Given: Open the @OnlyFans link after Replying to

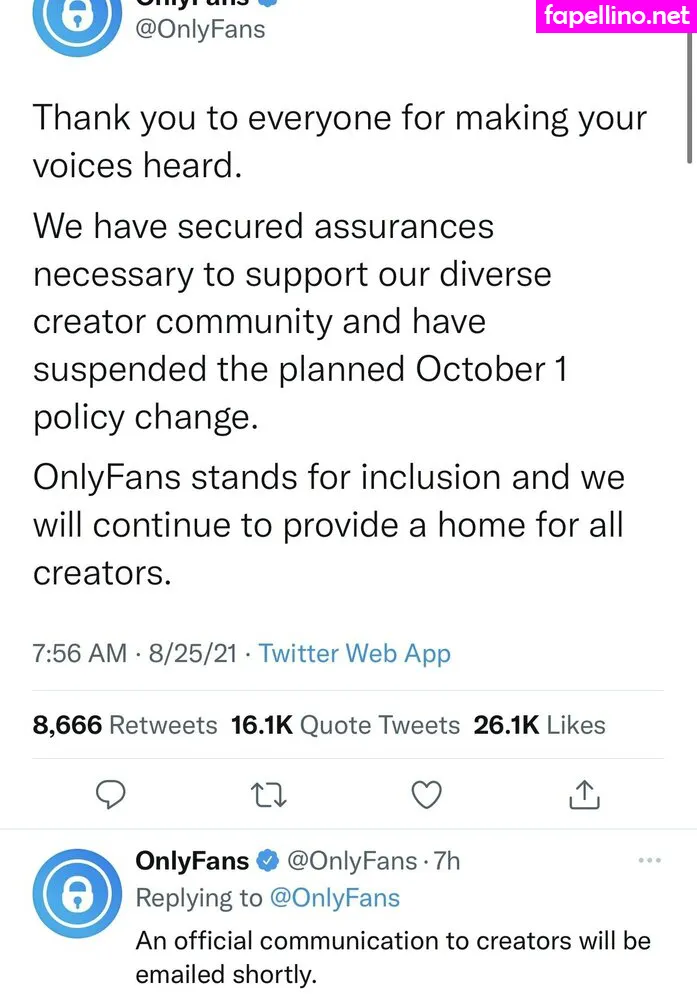Looking at the screenshot, I should pos(335,898).
